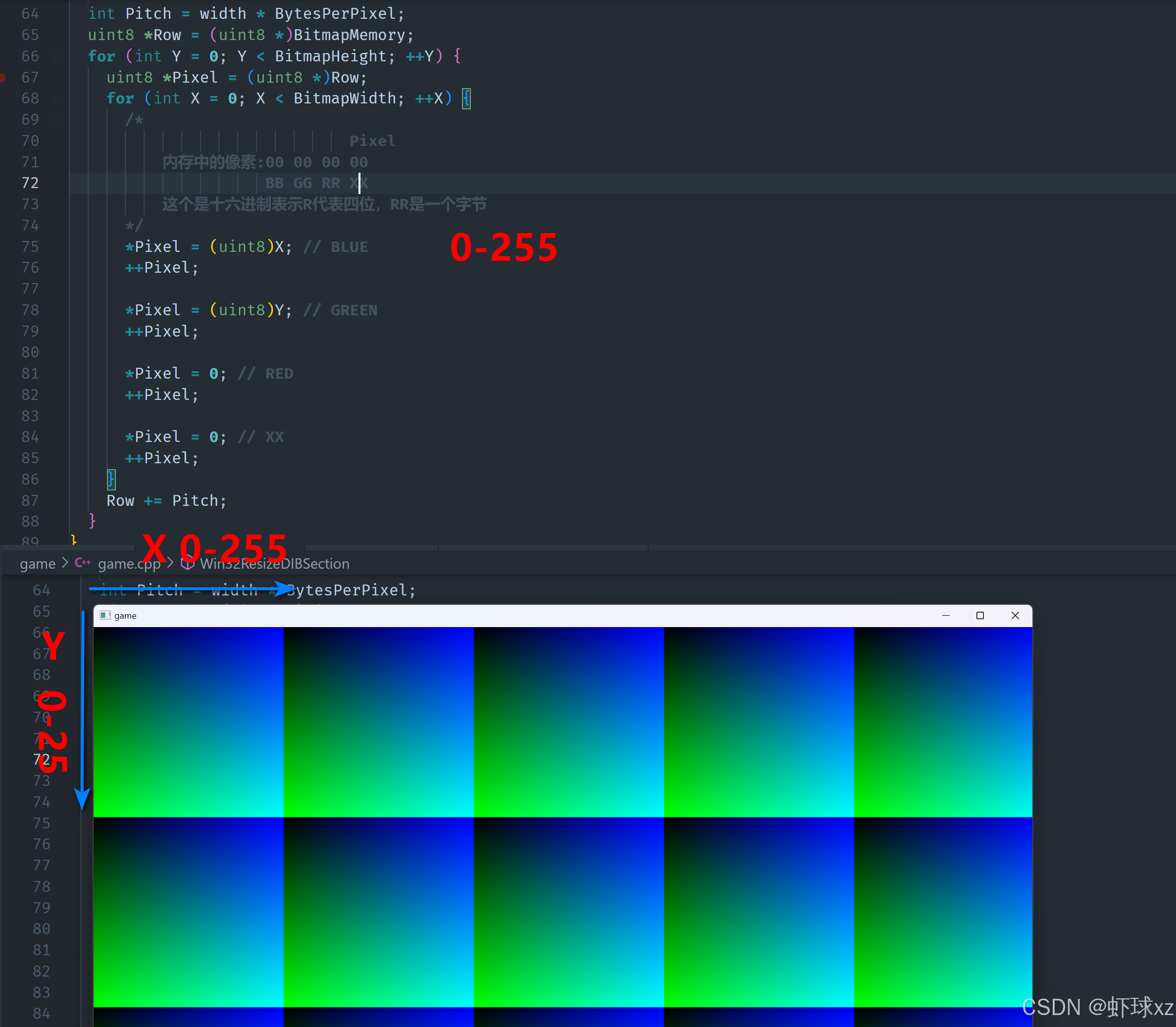
Task: Click '++Pixel;' on line 82
Action: (x=162, y=395)
